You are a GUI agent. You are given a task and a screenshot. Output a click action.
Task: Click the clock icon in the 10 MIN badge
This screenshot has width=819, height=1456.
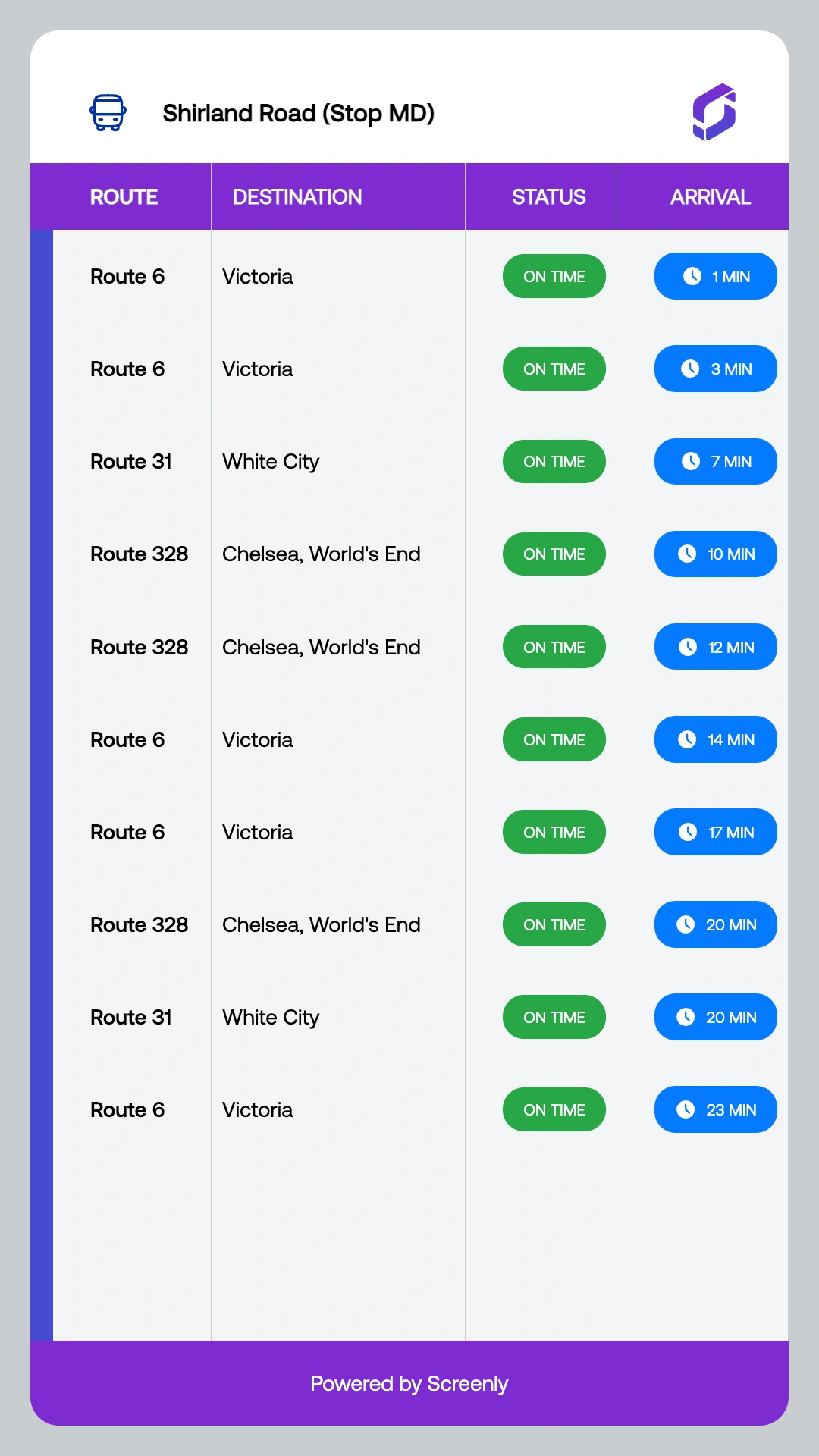click(x=687, y=554)
